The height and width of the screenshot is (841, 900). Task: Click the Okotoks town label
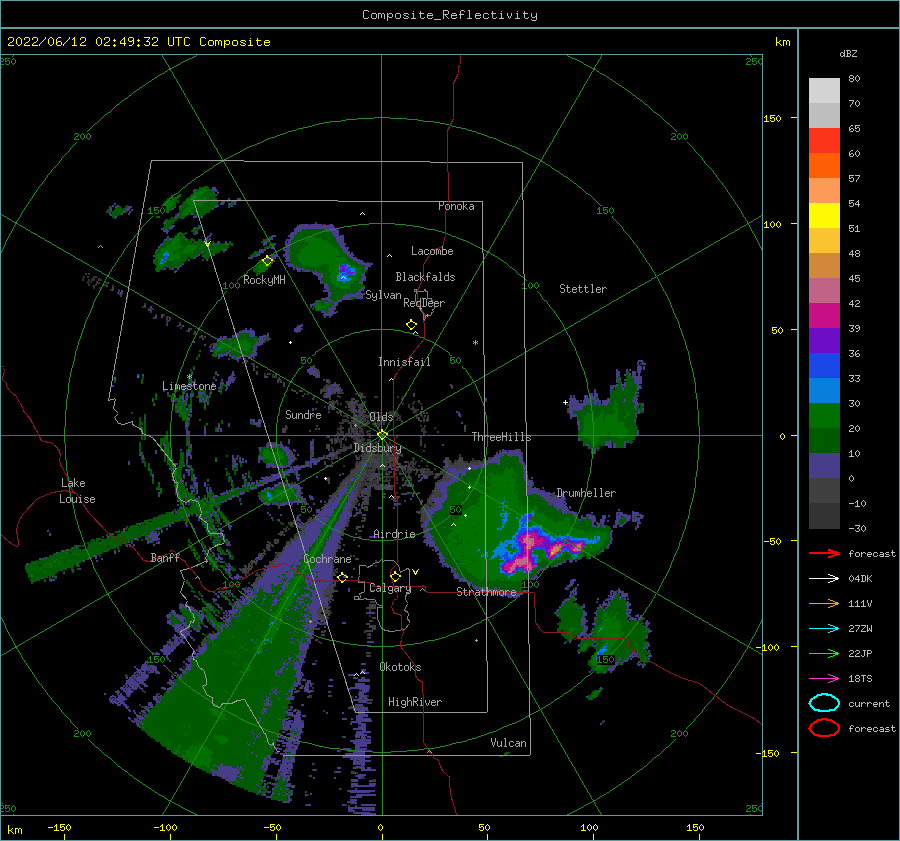(x=400, y=667)
